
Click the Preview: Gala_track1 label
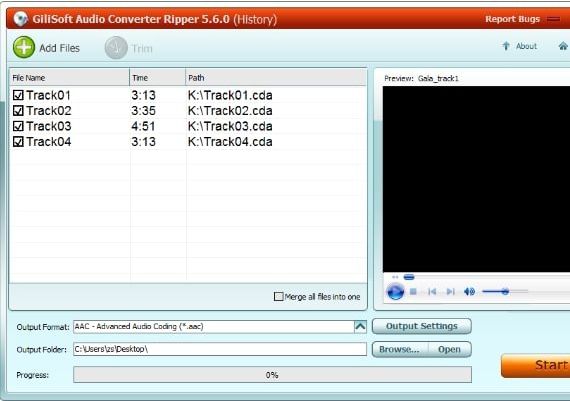click(421, 78)
